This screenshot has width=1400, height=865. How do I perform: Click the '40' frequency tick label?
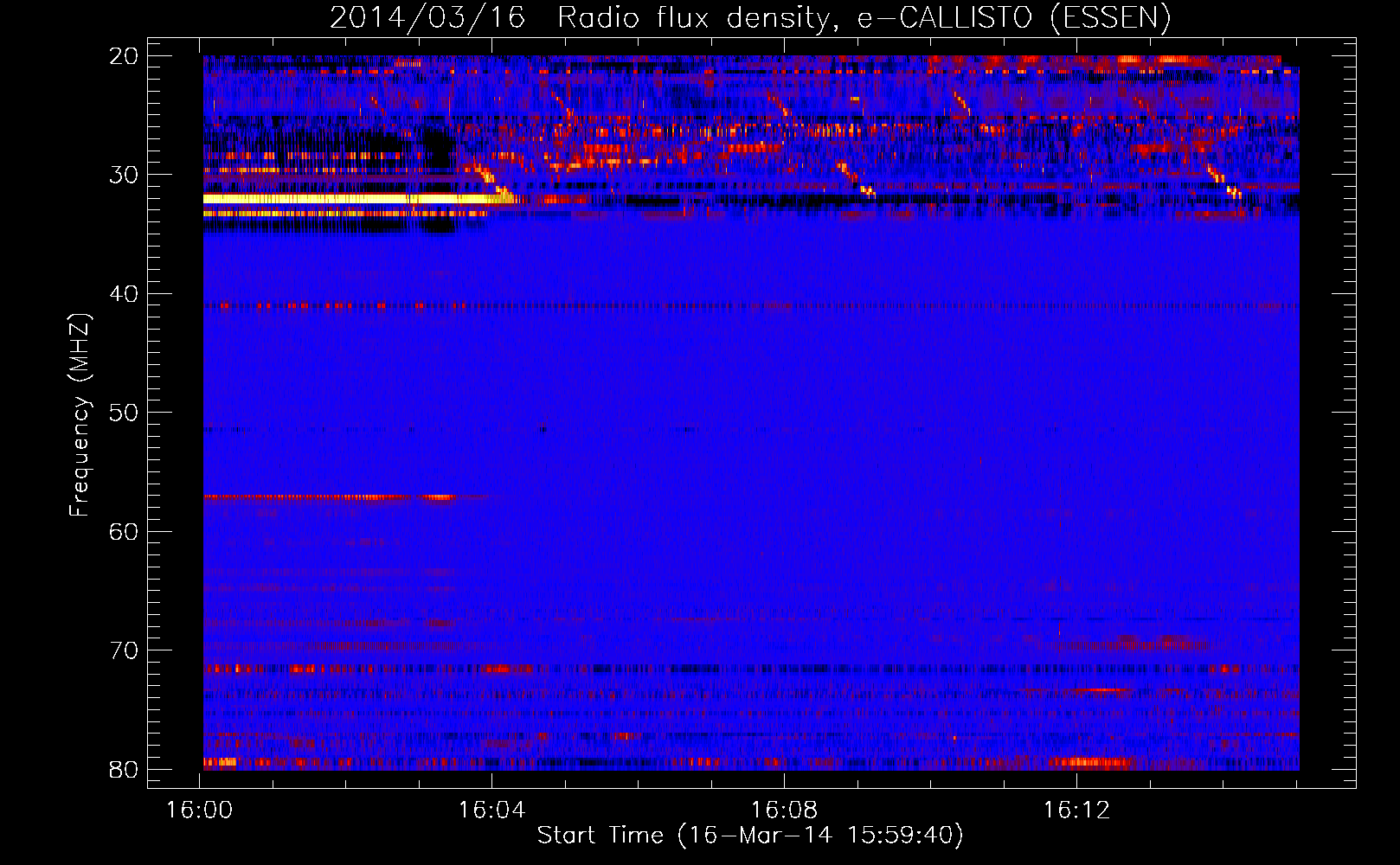125,294
